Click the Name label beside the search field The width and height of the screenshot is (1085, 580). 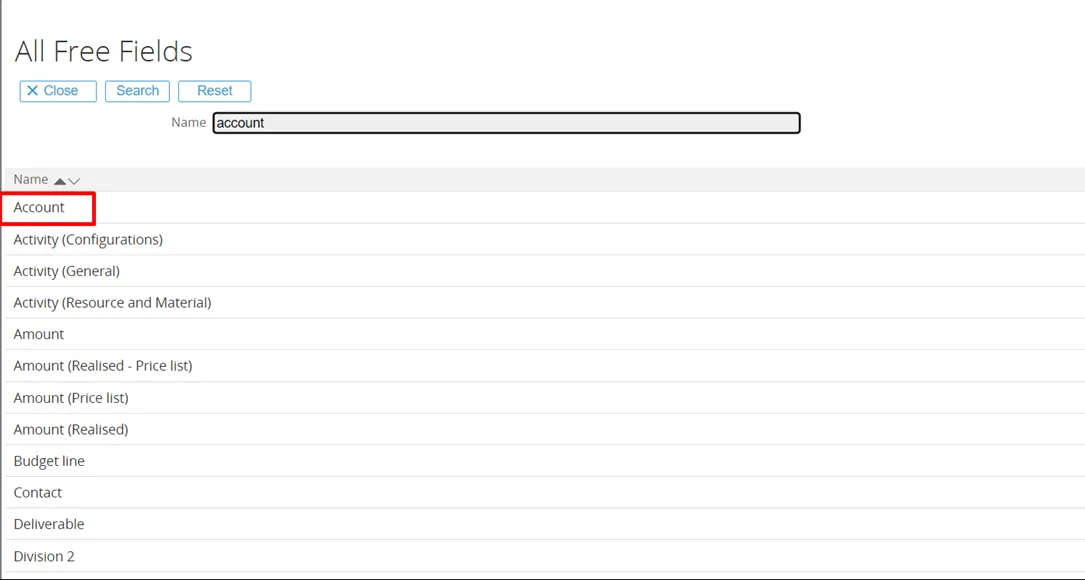click(x=188, y=123)
